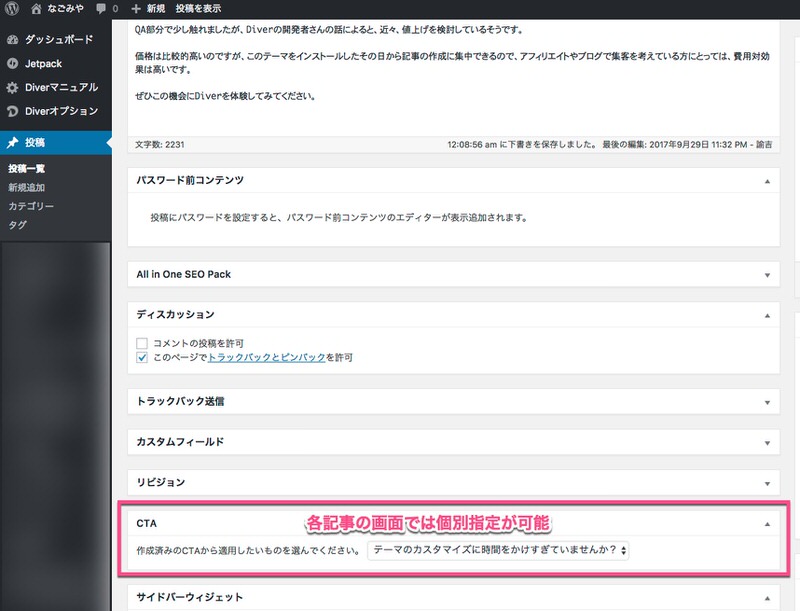Enable the コメントの投稿を許可 checkbox
The height and width of the screenshot is (611, 800).
[140, 344]
